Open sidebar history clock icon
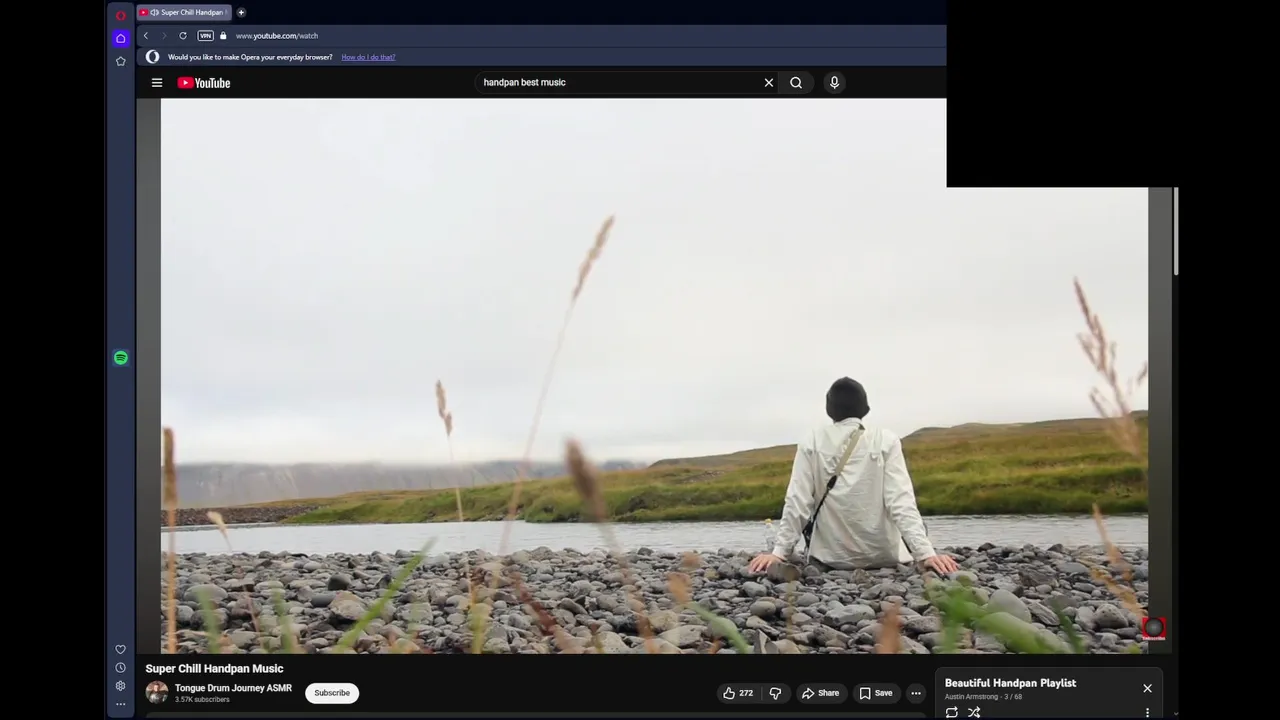The height and width of the screenshot is (720, 1280). (120, 667)
